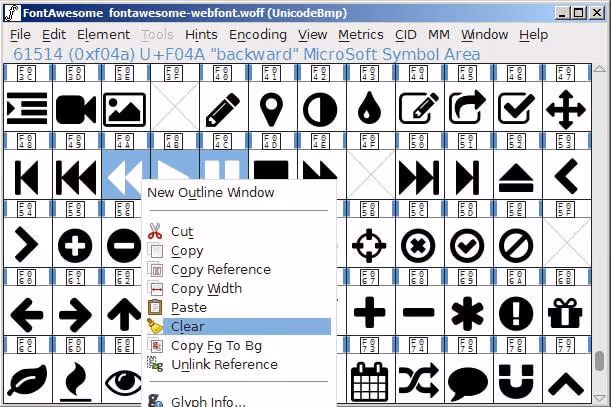
Task: Select the fast backward glyph F049
Action: [76, 178]
